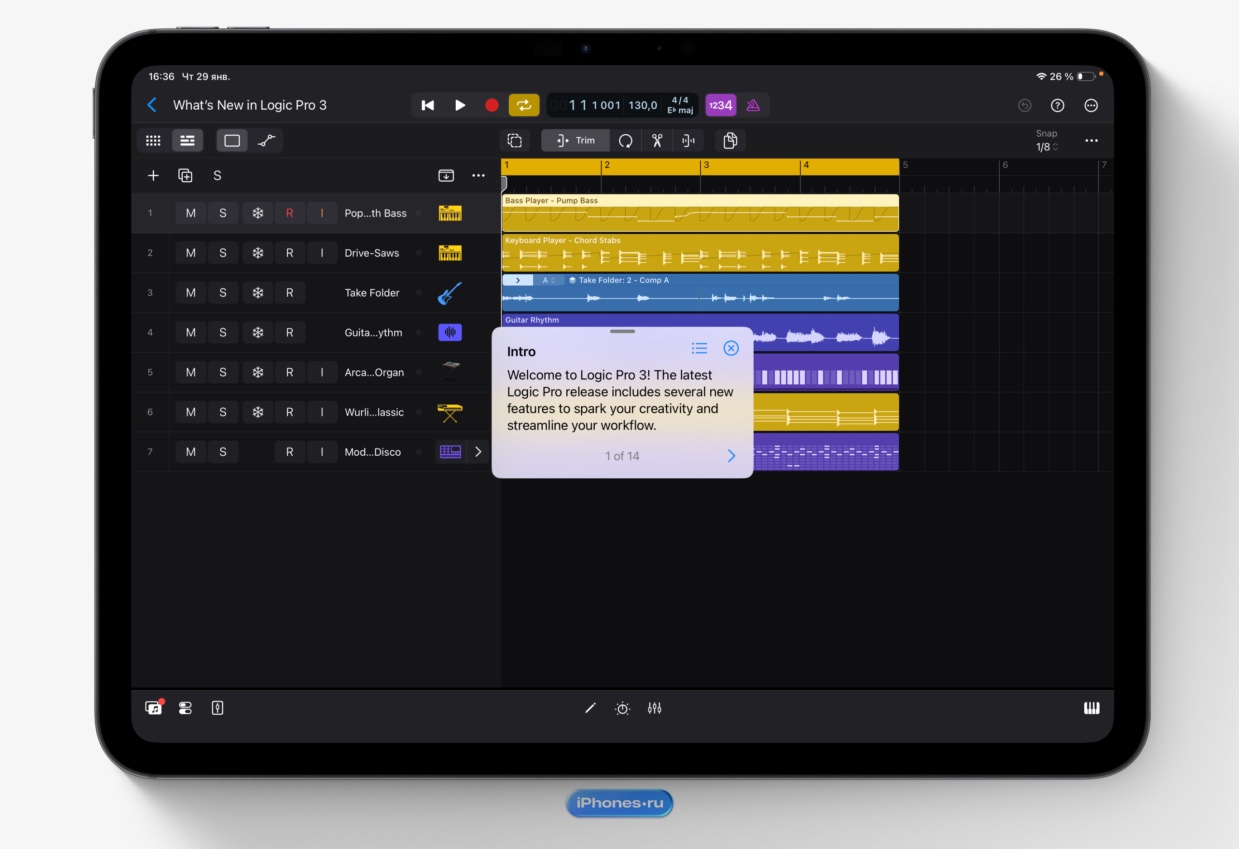
Task: Click bar 3 on the ruler
Action: [x=706, y=166]
